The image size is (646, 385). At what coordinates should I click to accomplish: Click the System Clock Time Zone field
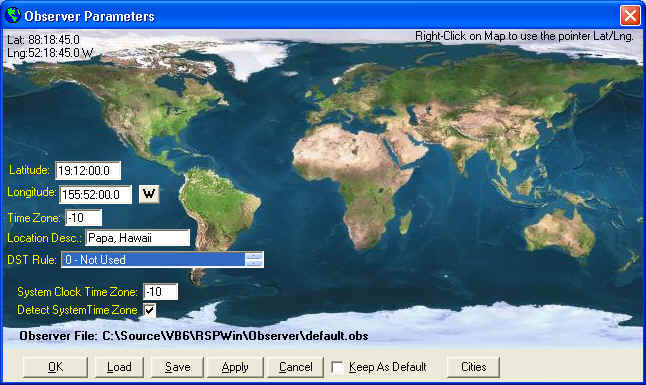pyautogui.click(x=161, y=292)
